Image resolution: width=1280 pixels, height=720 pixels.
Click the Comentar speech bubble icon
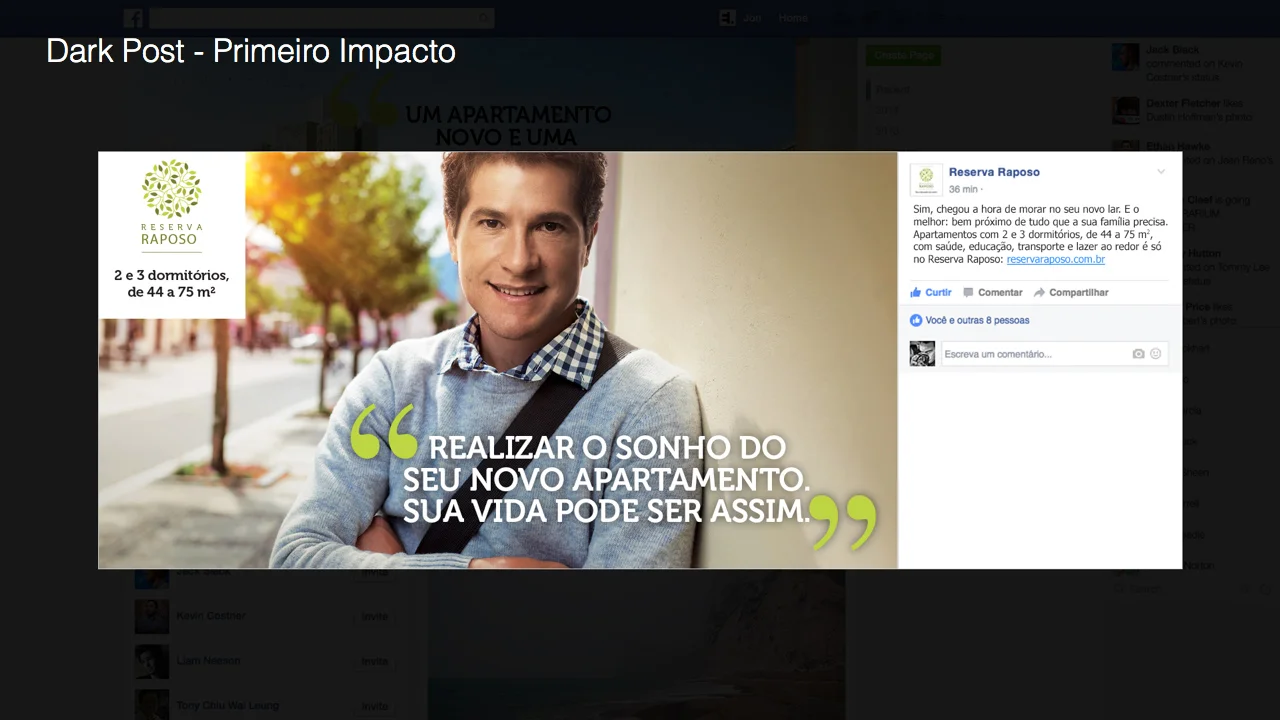968,292
